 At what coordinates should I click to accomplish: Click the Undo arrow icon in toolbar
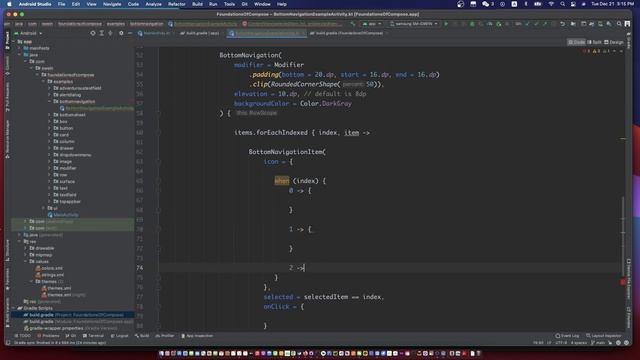pos(562,24)
